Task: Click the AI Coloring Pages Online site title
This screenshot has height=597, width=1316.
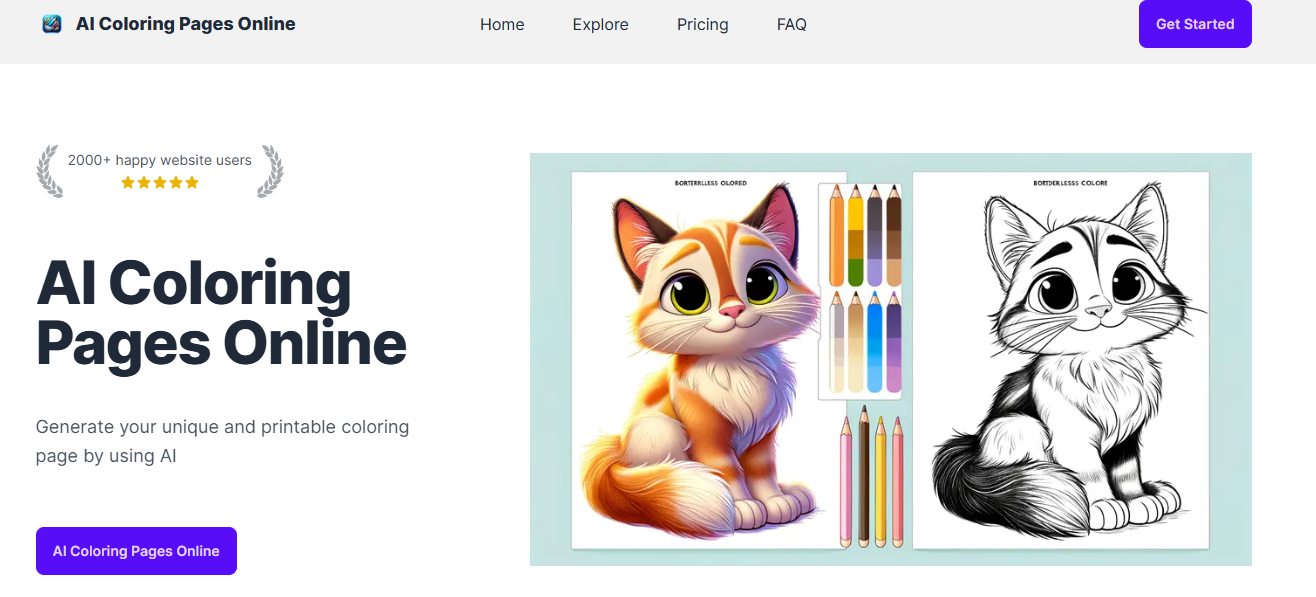Action: click(186, 24)
